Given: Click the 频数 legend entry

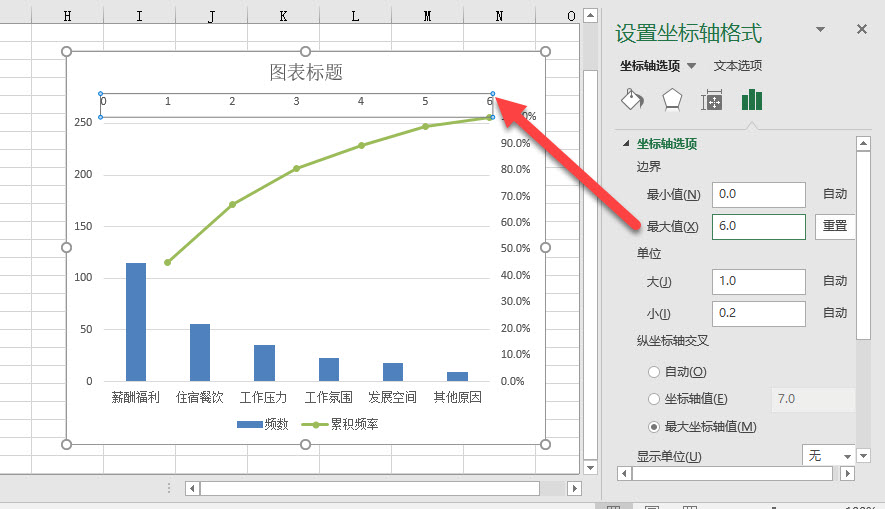Looking at the screenshot, I should point(262,424).
